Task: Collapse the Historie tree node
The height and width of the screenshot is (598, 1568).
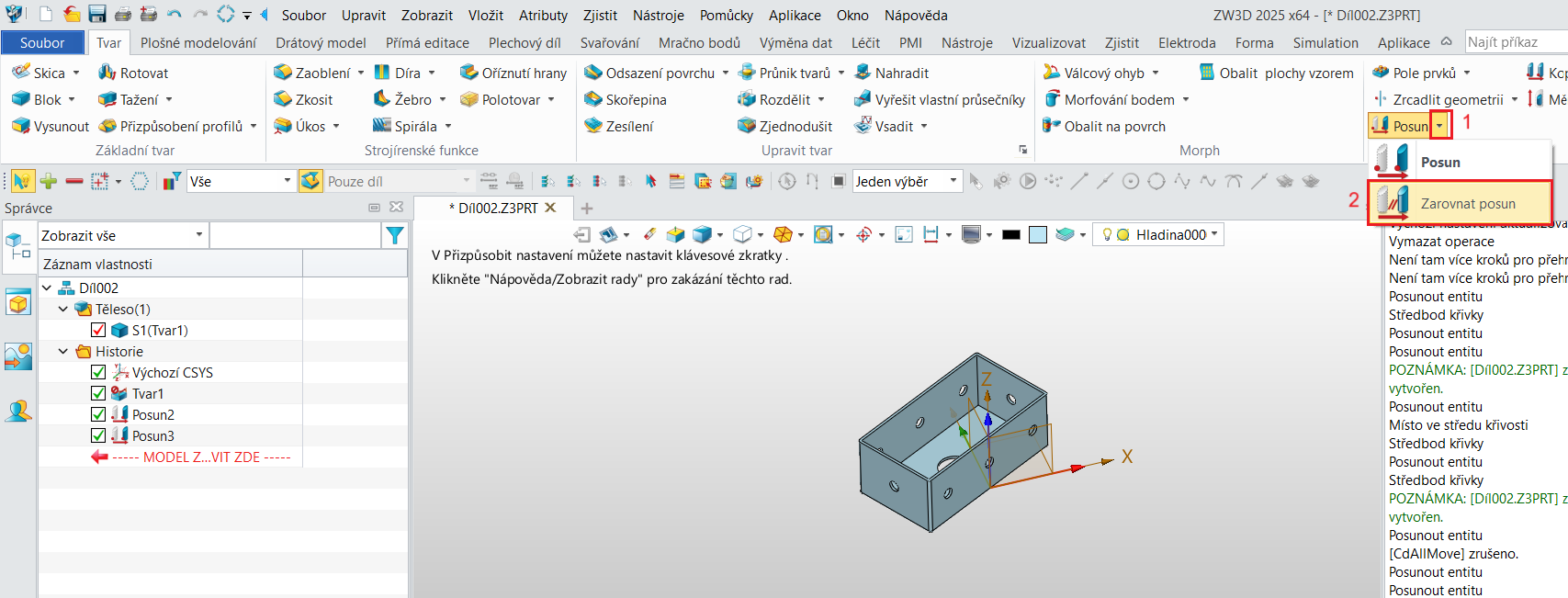Action: pyautogui.click(x=63, y=351)
